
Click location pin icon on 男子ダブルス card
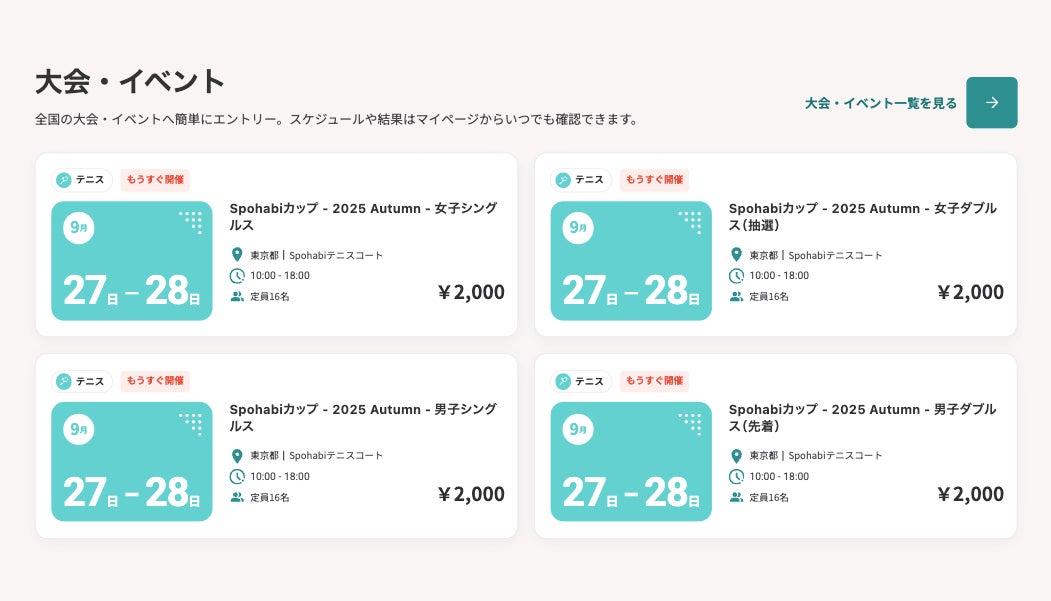tap(736, 456)
